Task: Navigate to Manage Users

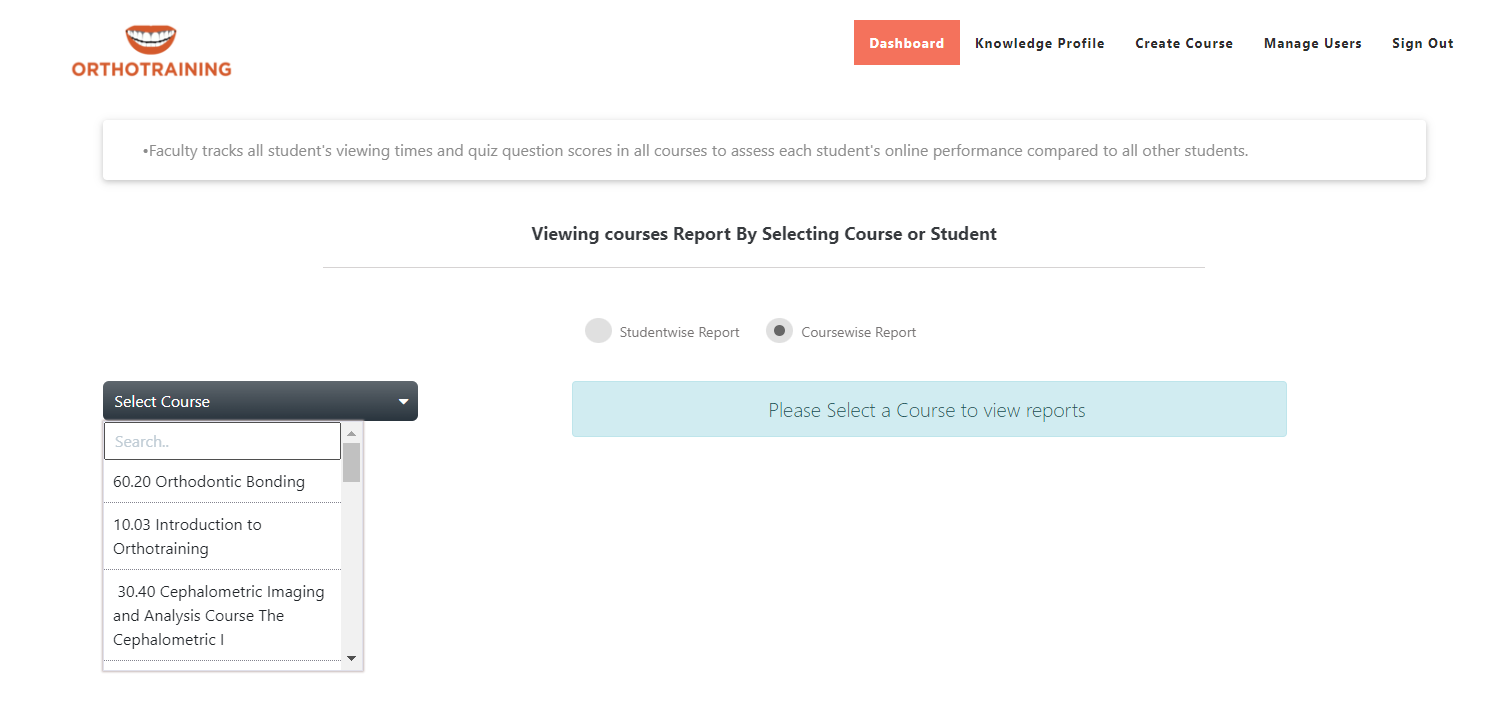Action: [x=1312, y=43]
